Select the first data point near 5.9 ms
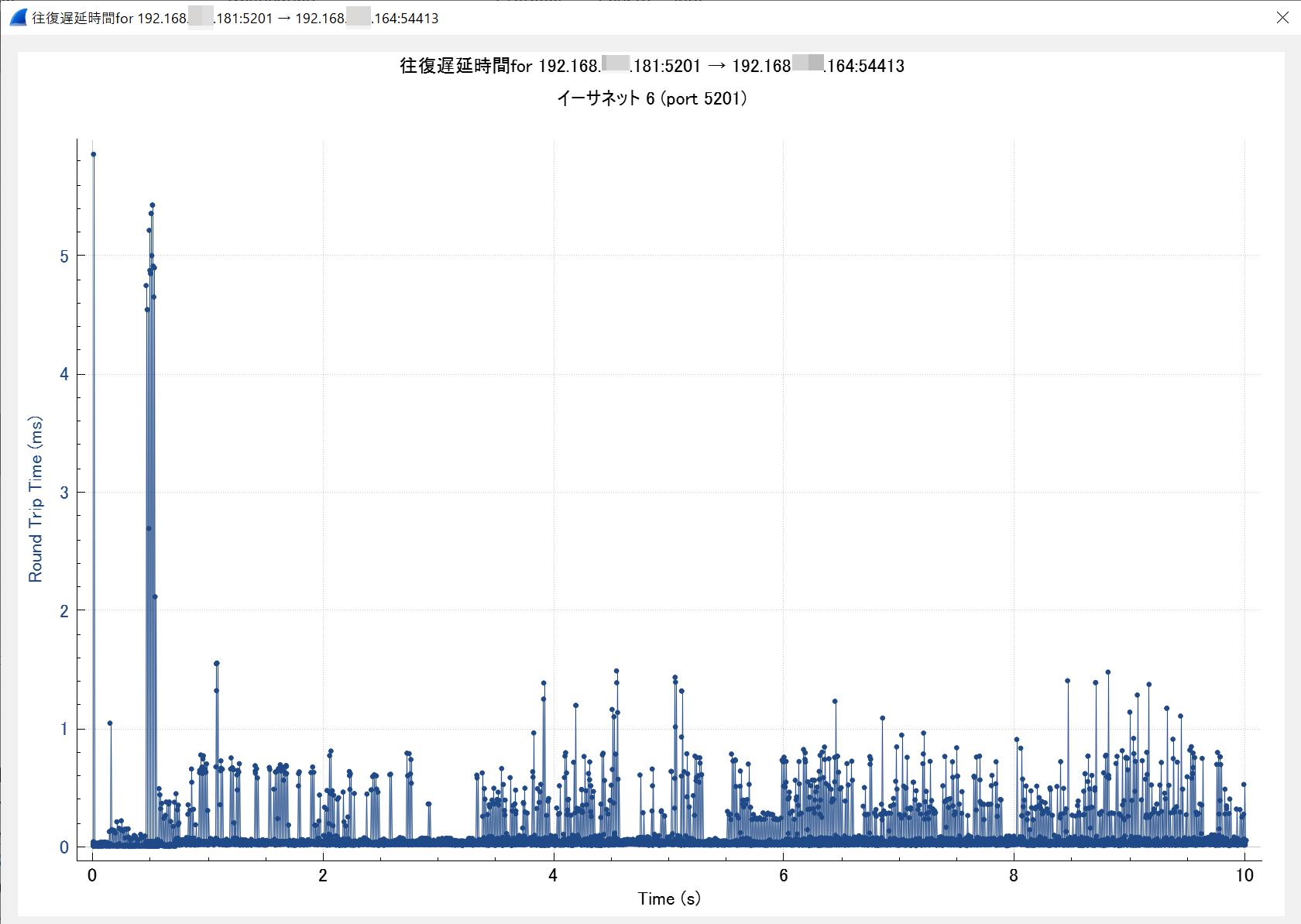 click(94, 154)
